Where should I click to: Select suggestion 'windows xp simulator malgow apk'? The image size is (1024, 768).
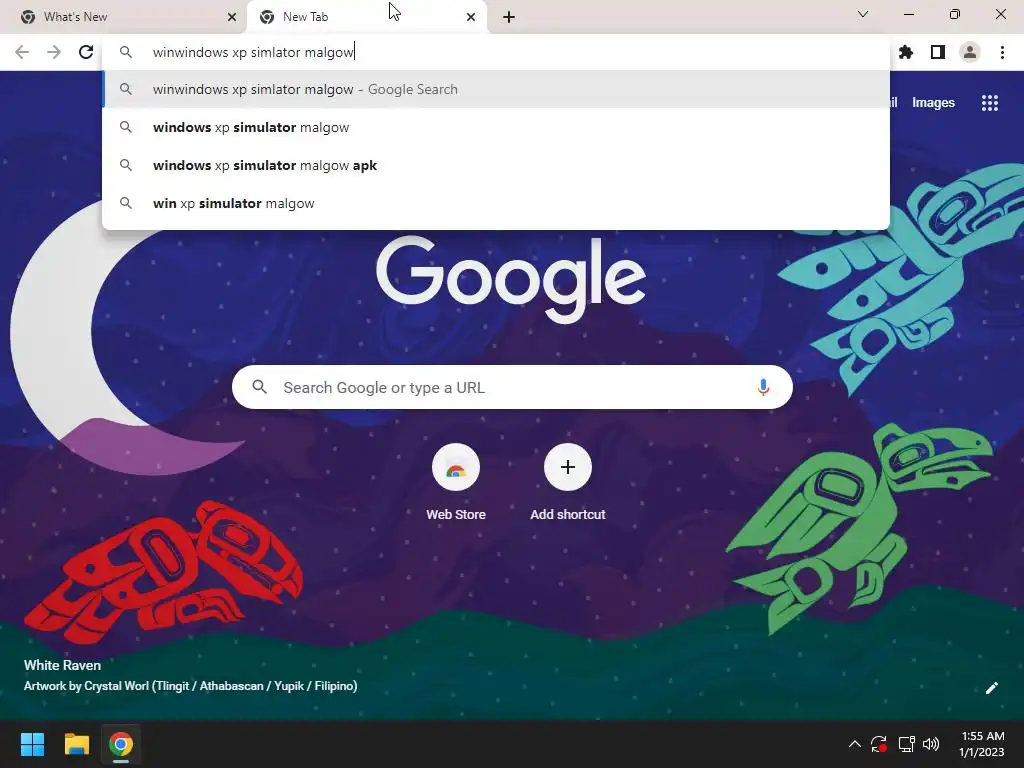(496, 165)
